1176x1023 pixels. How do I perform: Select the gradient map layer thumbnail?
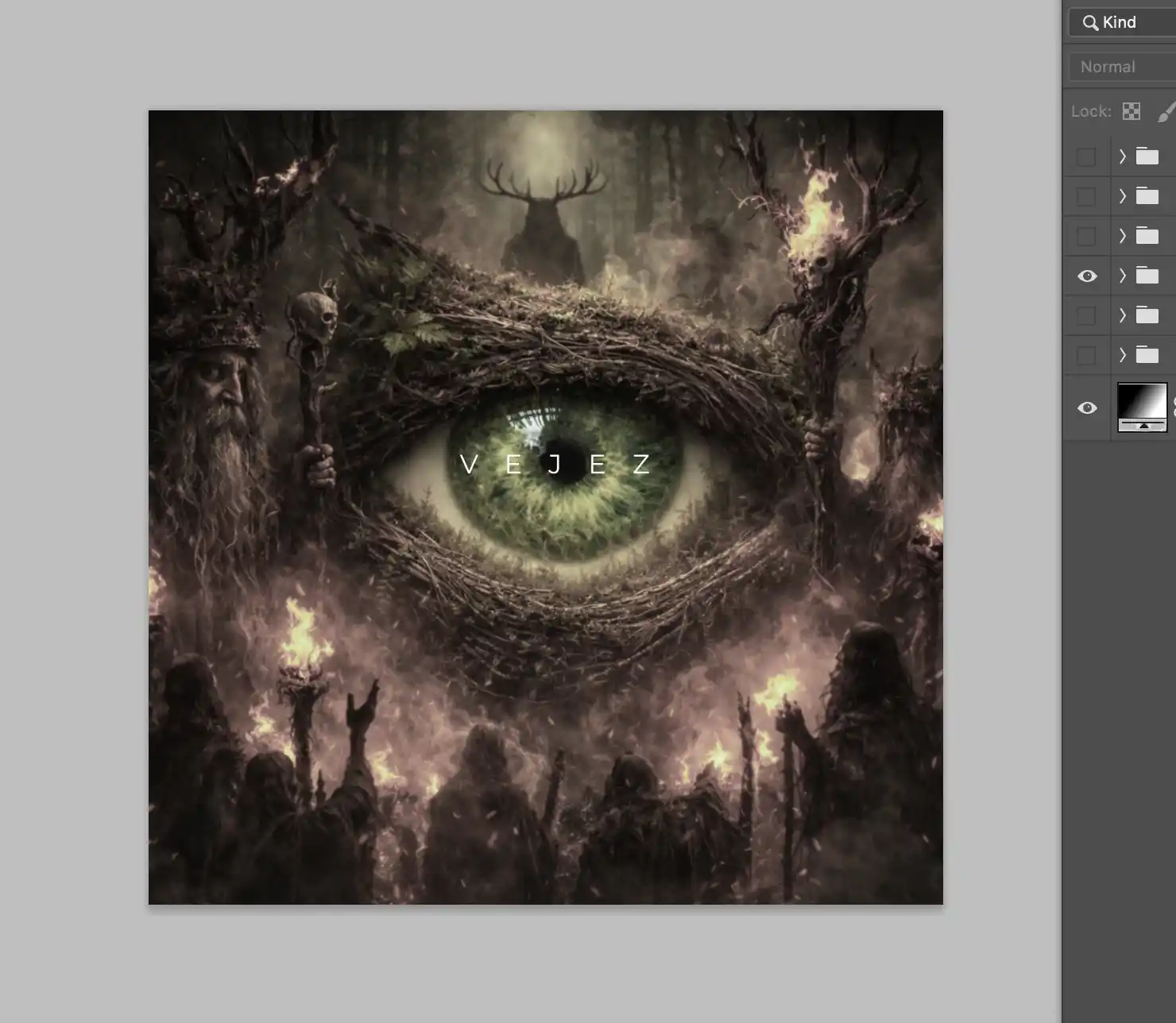1142,407
